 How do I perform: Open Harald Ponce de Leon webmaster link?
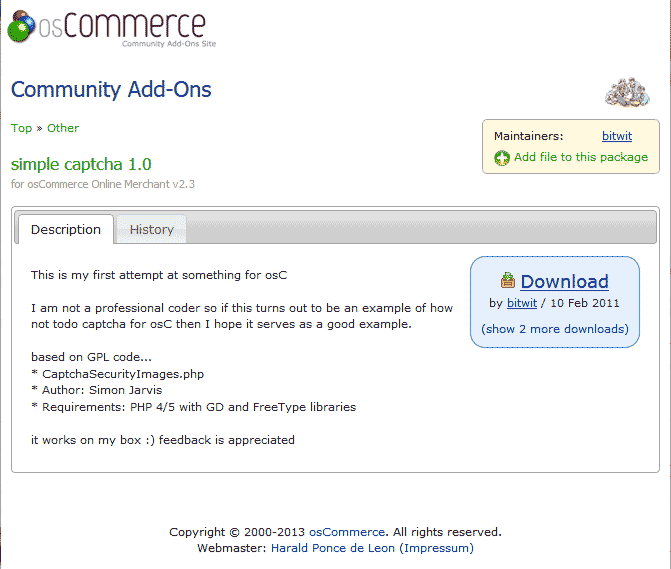point(333,548)
